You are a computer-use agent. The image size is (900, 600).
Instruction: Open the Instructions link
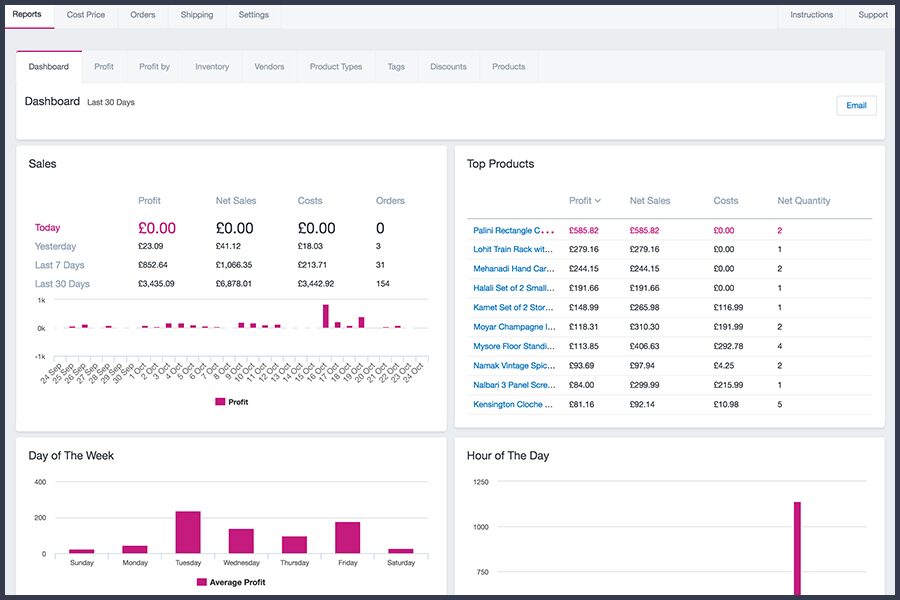pos(811,15)
